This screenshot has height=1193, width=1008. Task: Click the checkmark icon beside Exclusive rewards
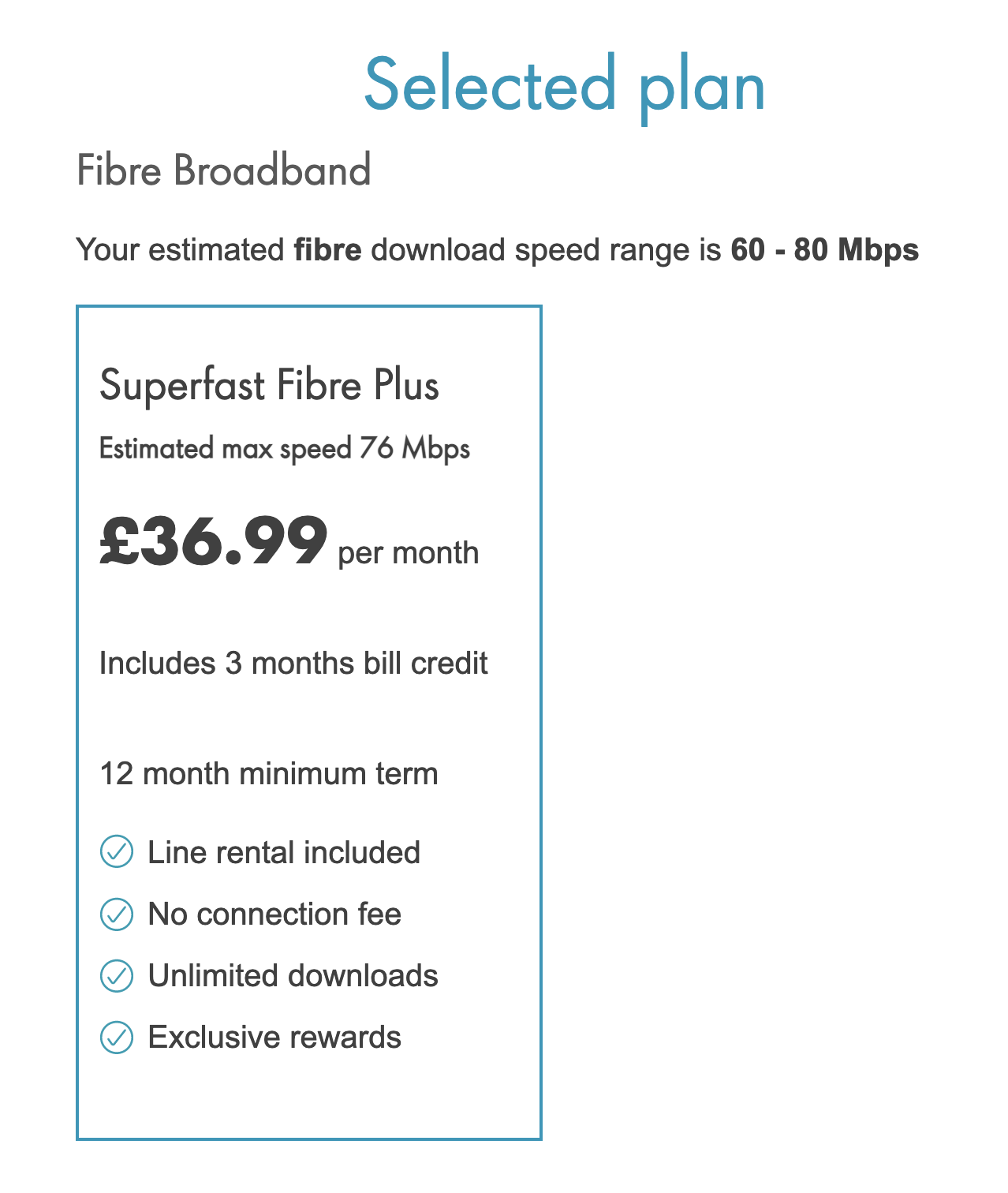click(x=117, y=1037)
